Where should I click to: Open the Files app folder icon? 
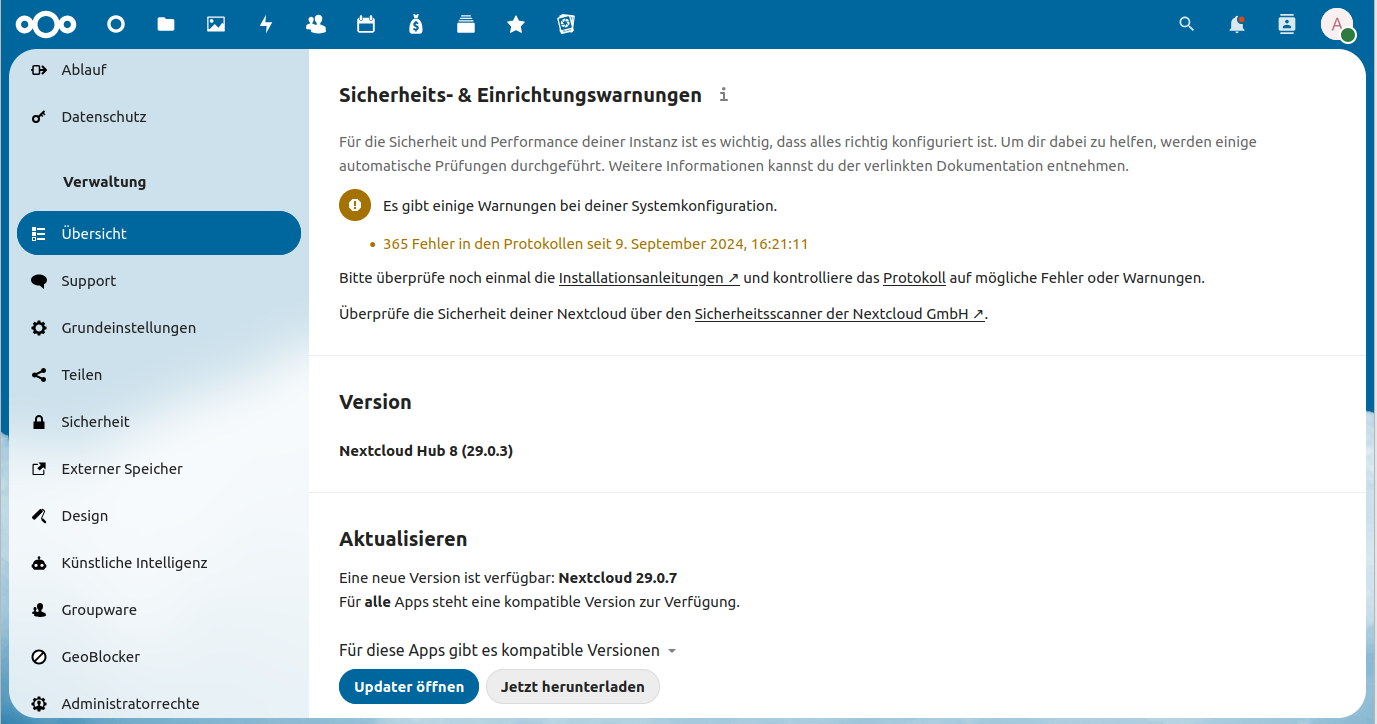coord(166,24)
